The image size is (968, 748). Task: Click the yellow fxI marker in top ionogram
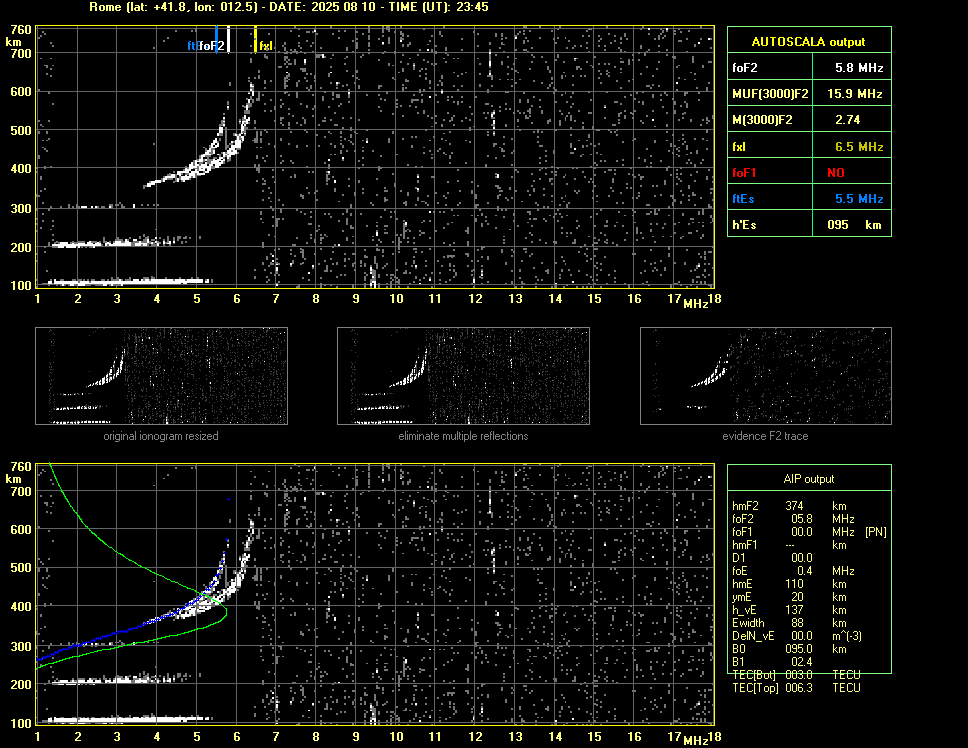pos(256,39)
